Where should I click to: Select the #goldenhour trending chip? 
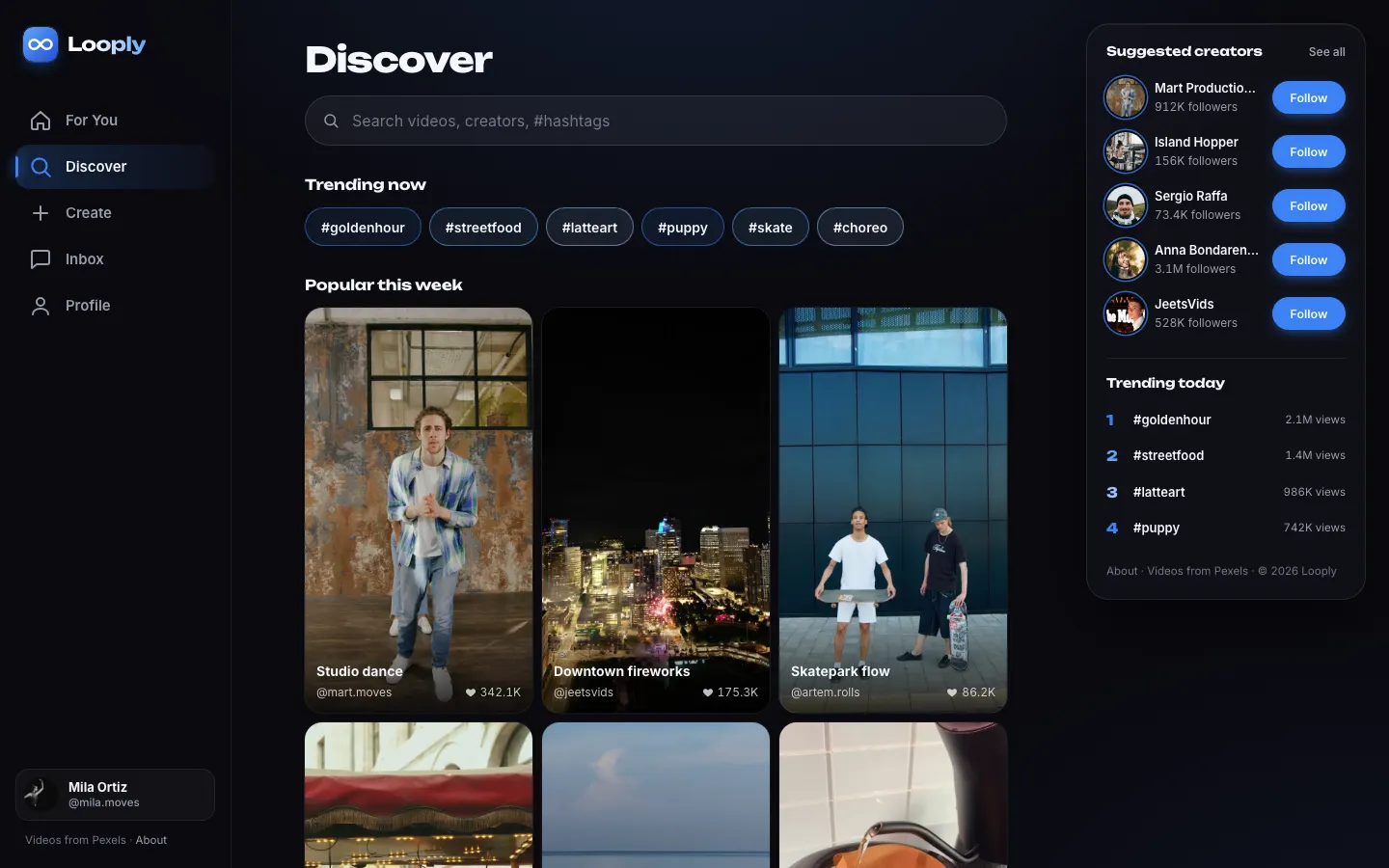363,228
